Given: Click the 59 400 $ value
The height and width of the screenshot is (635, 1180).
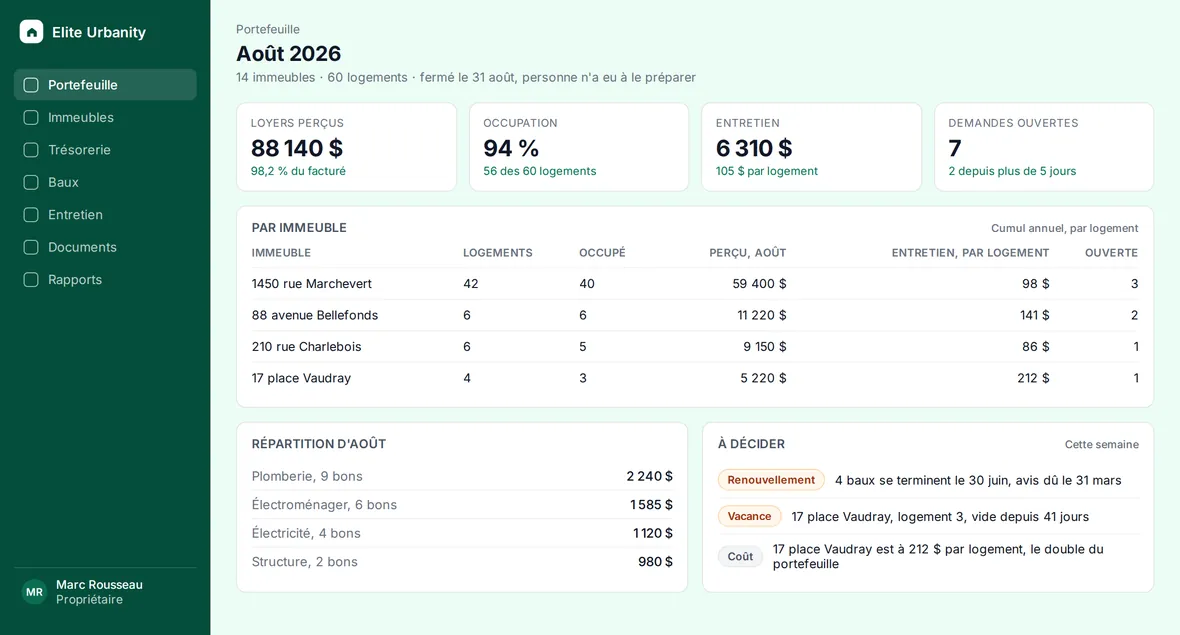Looking at the screenshot, I should 759,284.
